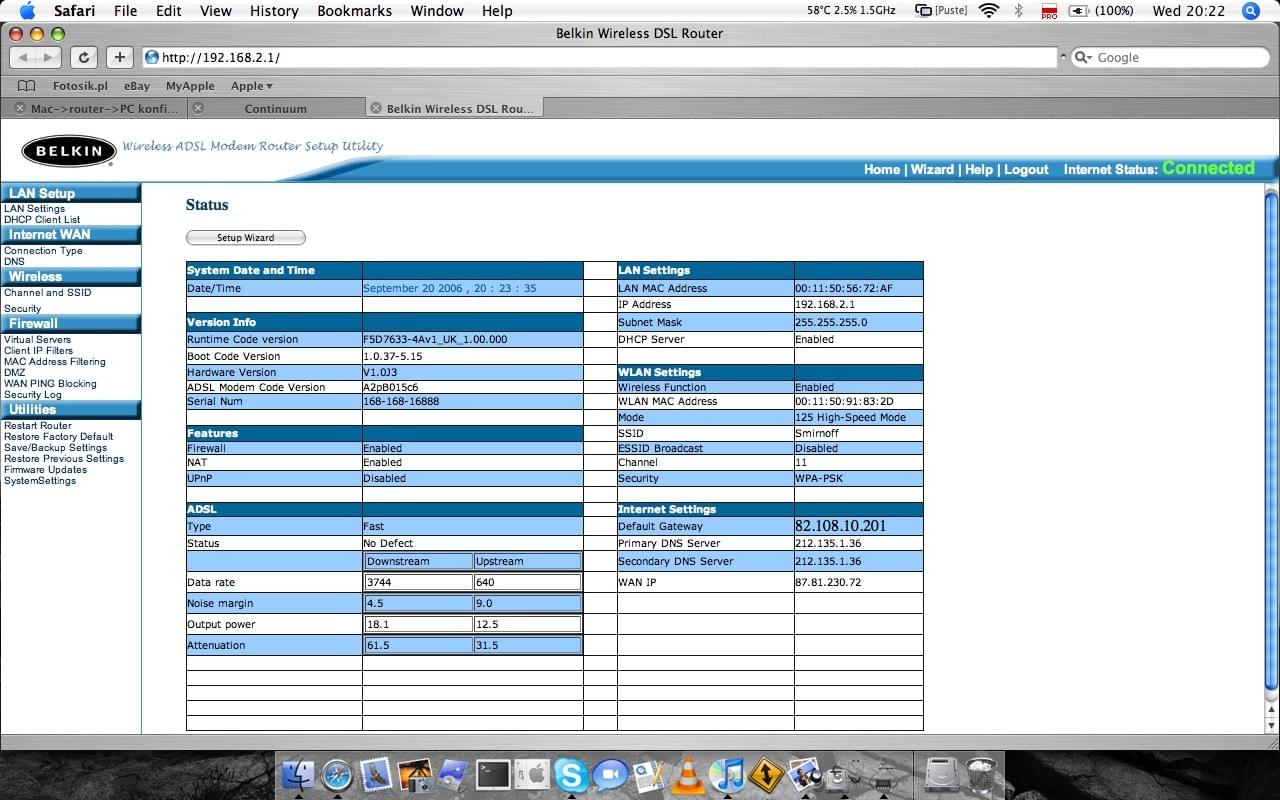Screen dimensions: 1280x800
Task: Open Virtual Servers page
Action: pos(37,340)
